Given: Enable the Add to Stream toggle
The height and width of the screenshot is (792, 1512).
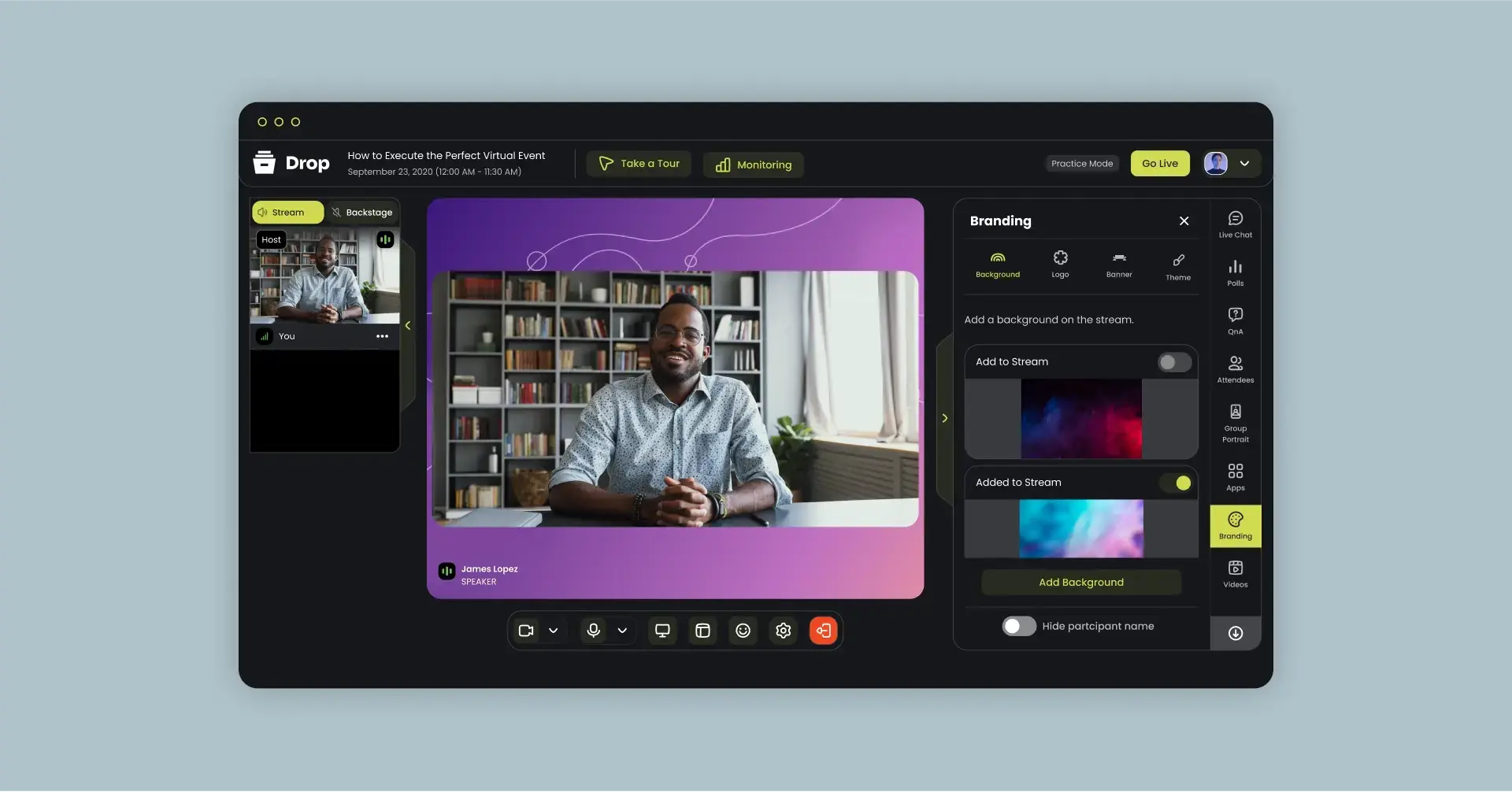Looking at the screenshot, I should tap(1173, 362).
